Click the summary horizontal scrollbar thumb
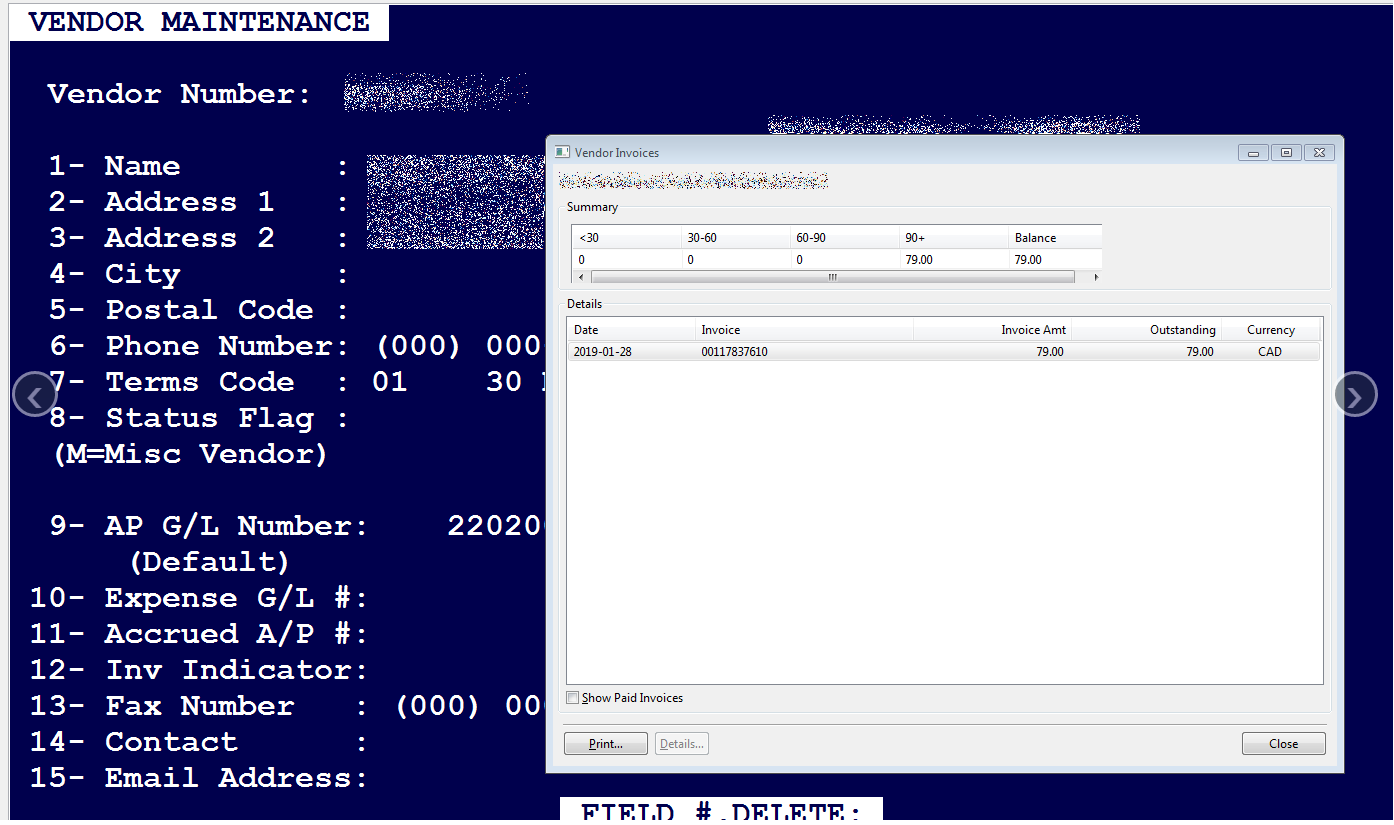 tap(832, 277)
